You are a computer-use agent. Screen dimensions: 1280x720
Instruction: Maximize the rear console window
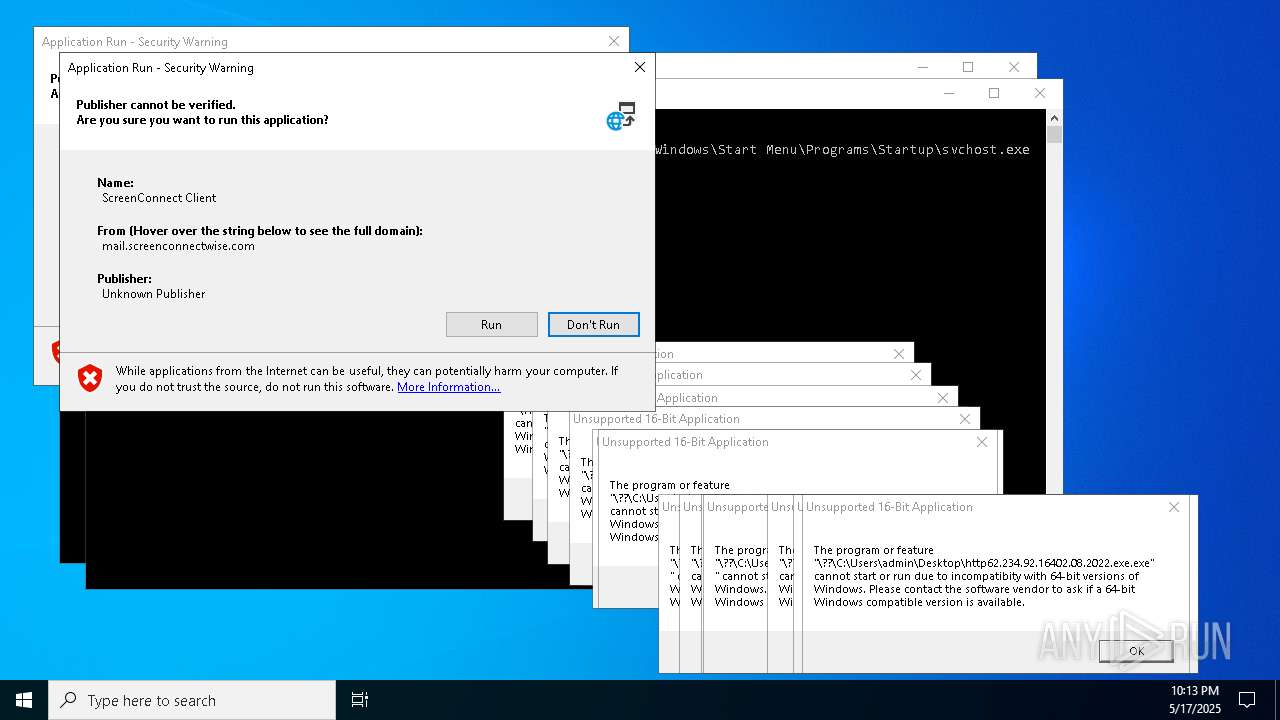(x=968, y=67)
